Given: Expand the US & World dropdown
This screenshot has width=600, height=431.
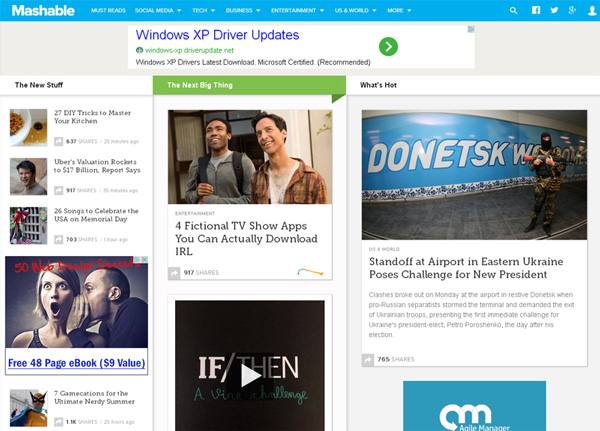Looking at the screenshot, I should [355, 10].
